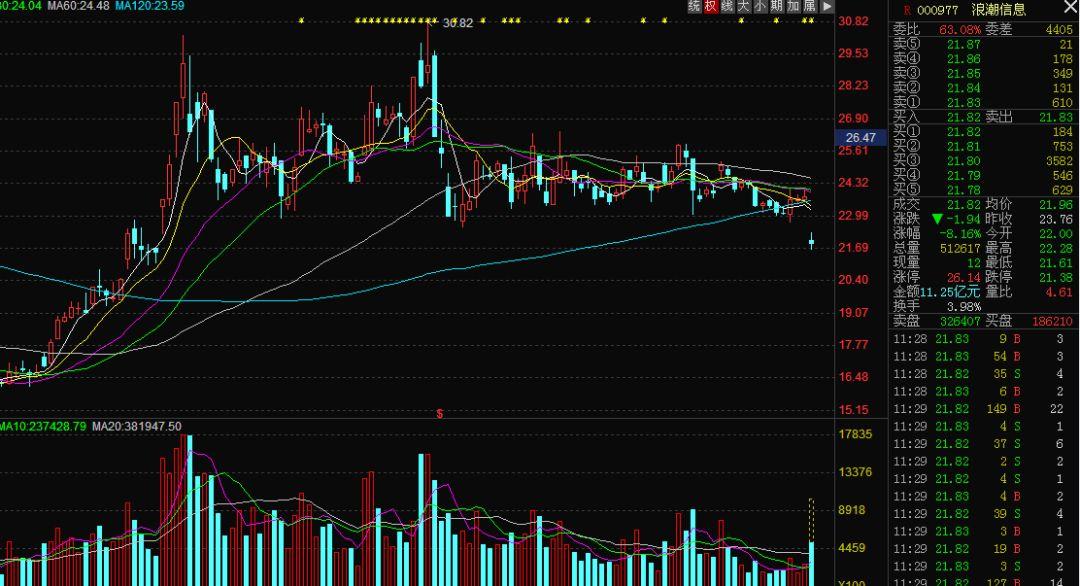This screenshot has width=1080, height=586.
Task: Click the 卖③ ask row at 21.85
Action: pos(983,73)
